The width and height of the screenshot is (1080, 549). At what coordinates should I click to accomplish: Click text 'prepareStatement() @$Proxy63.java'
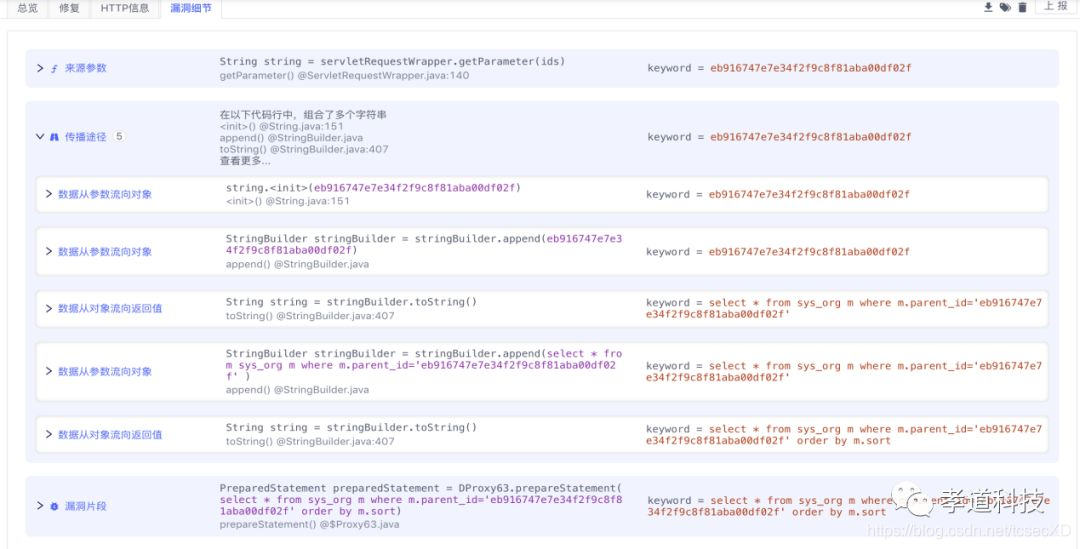click(x=309, y=524)
